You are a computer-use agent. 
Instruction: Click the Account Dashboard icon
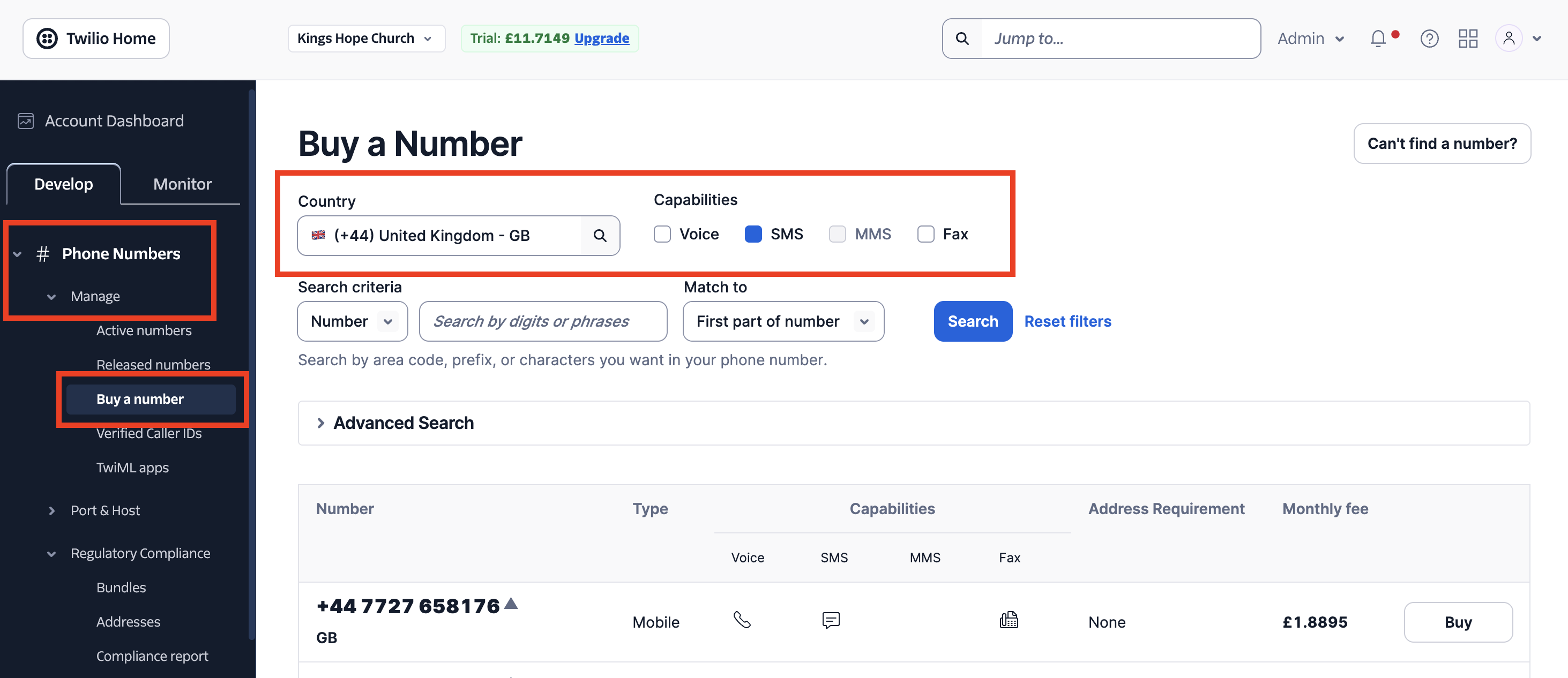tap(26, 121)
